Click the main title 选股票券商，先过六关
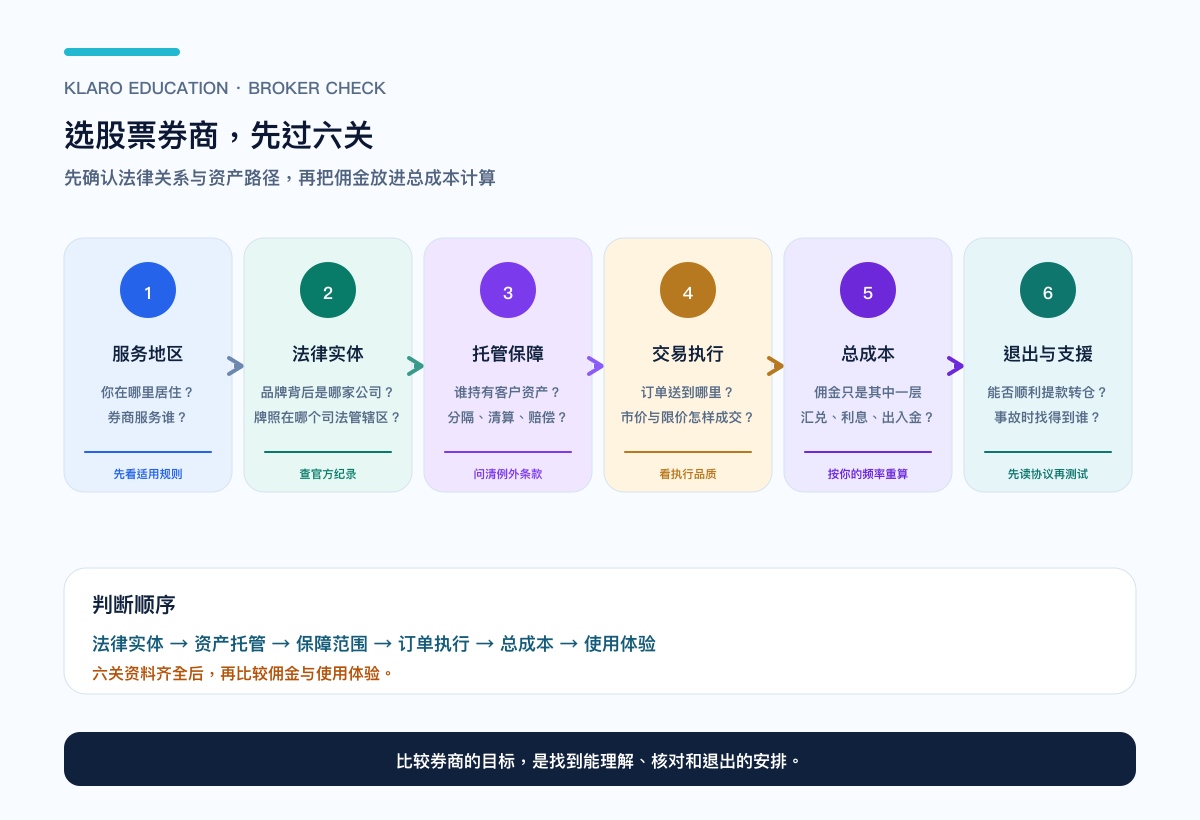 click(219, 135)
